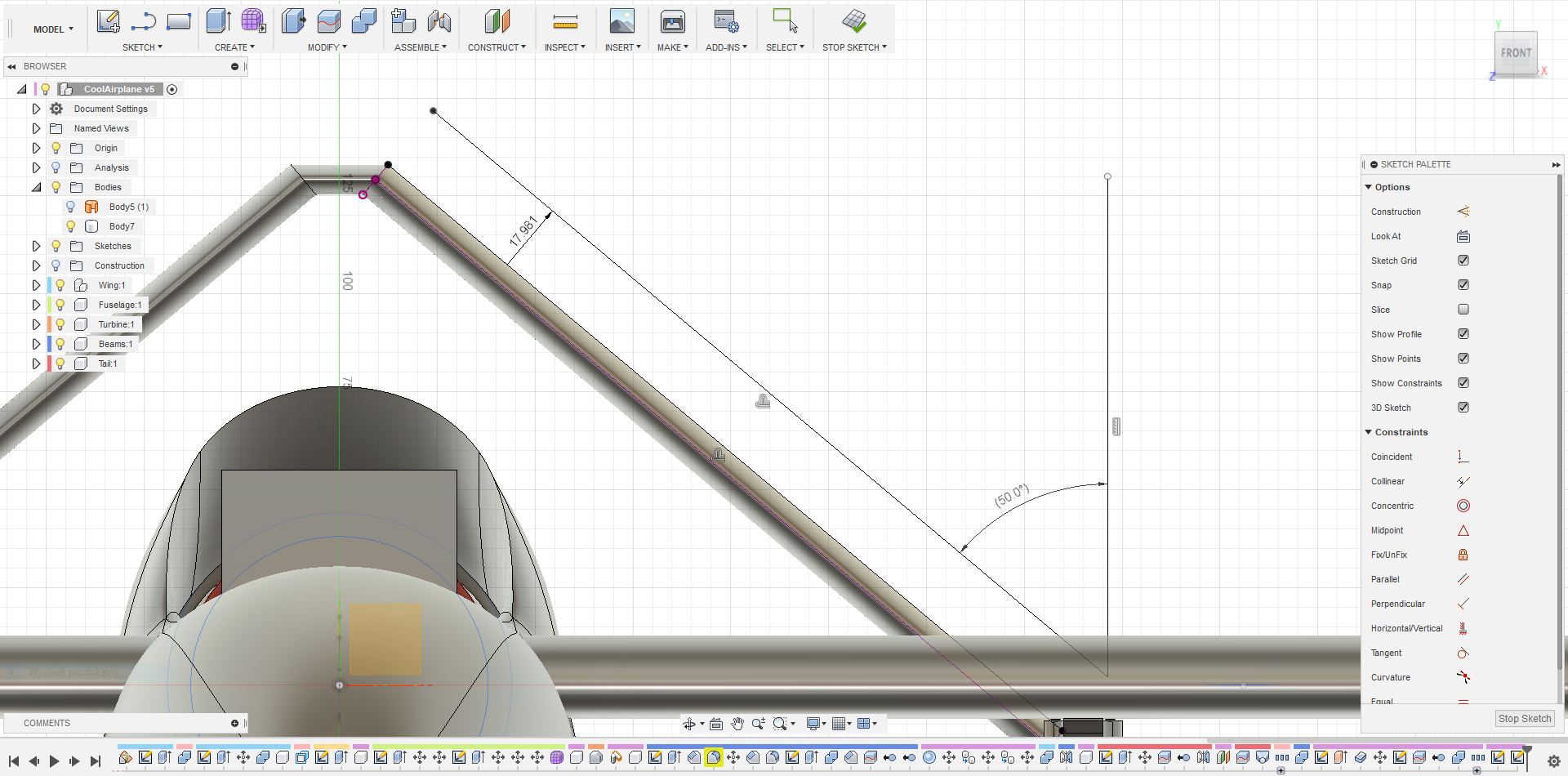Click the Orbit icon in navigation bar
Viewport: 1568px width, 776px height.
(x=689, y=724)
